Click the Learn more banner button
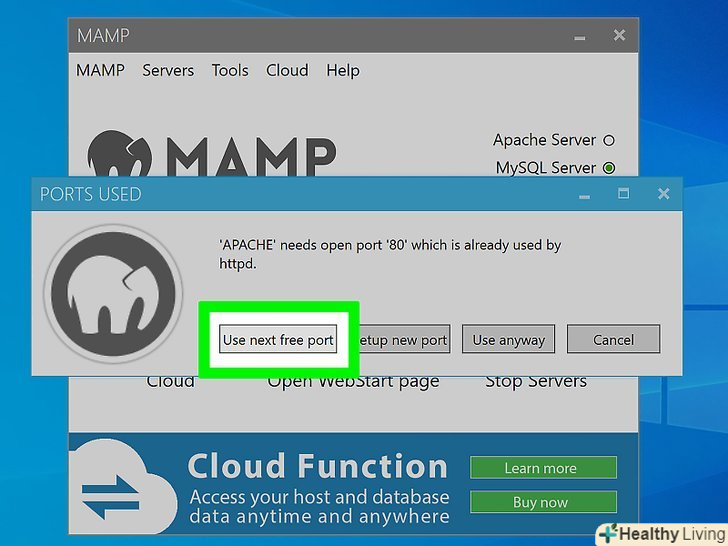 543,468
